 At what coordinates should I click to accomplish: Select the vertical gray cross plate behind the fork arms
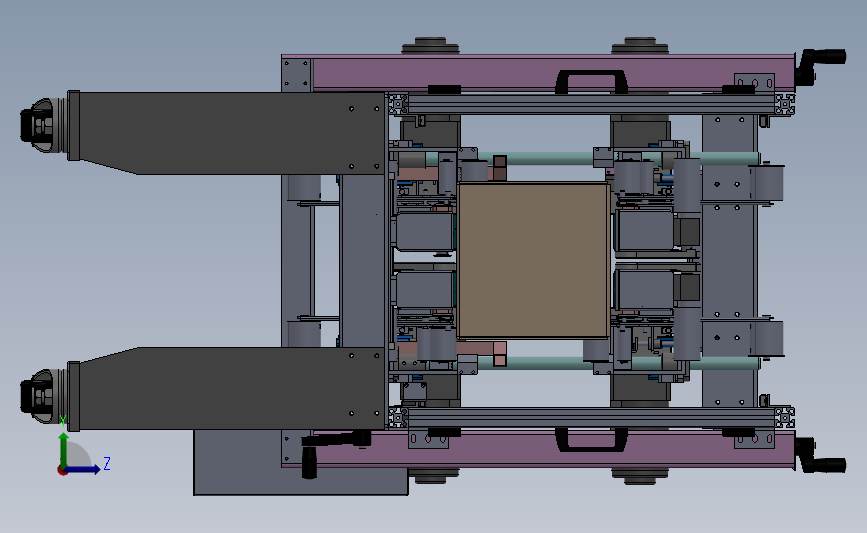[363, 261]
